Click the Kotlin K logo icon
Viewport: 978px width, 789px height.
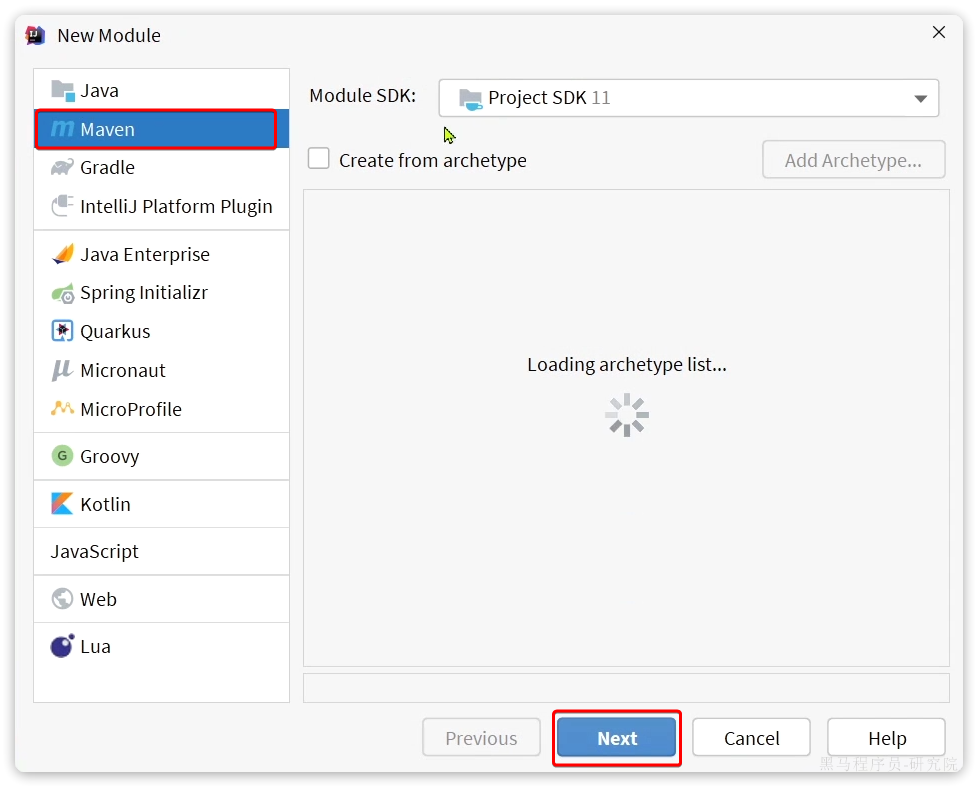pyautogui.click(x=62, y=503)
